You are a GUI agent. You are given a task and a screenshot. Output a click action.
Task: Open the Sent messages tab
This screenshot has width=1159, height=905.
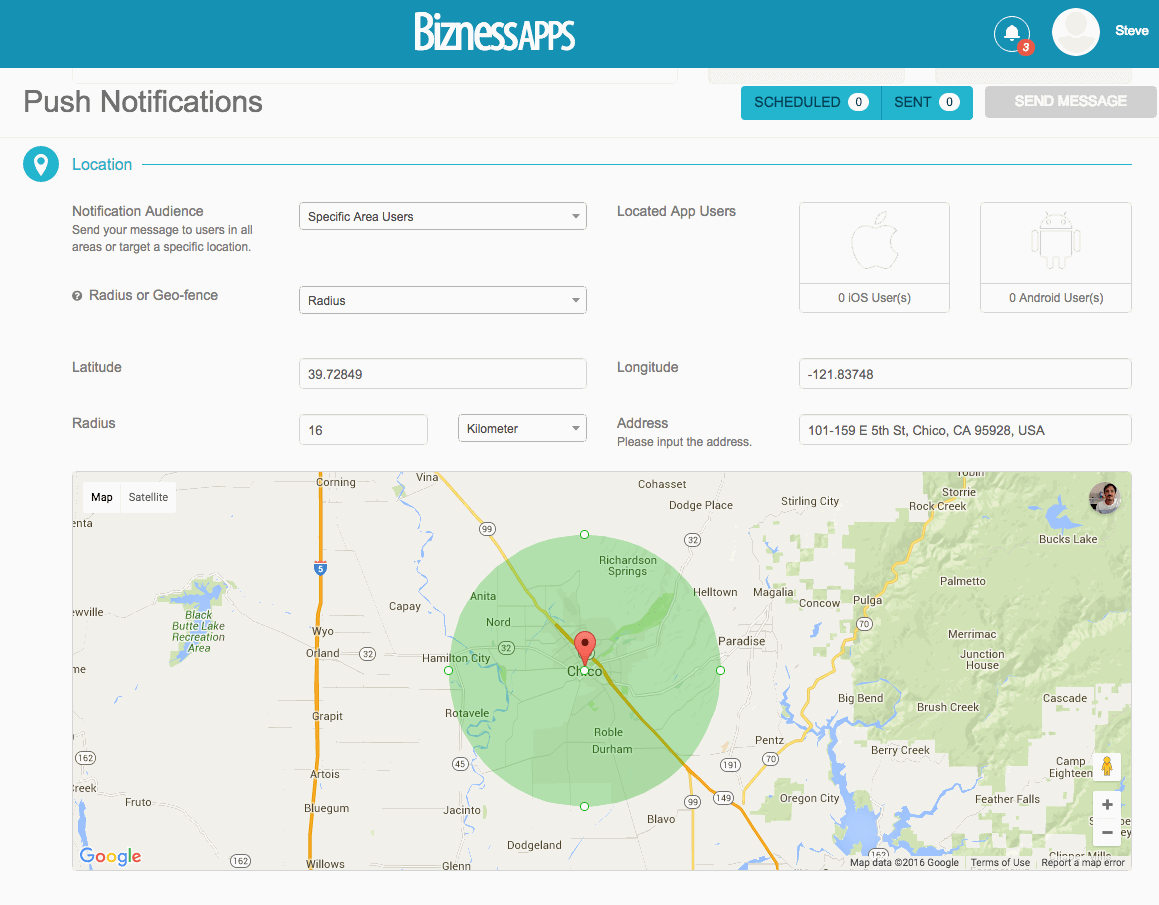pyautogui.click(x=927, y=102)
